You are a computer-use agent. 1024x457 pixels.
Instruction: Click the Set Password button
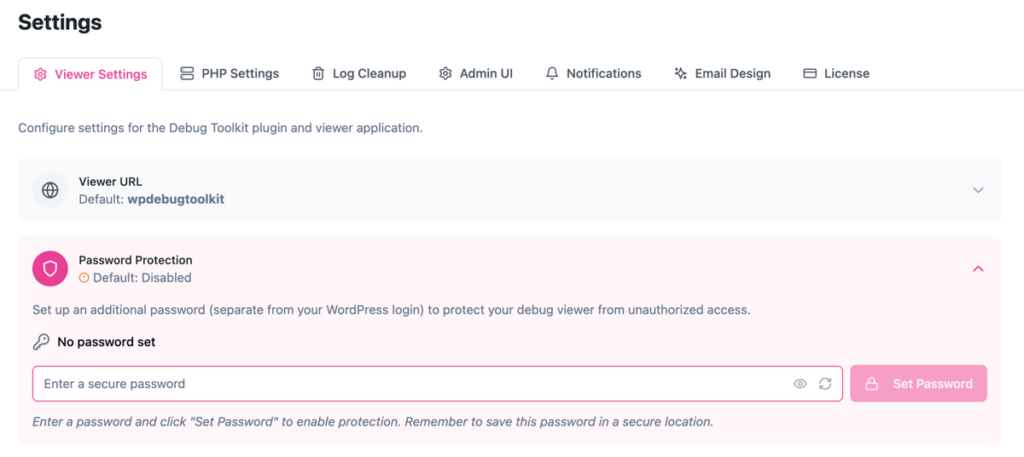coord(918,384)
